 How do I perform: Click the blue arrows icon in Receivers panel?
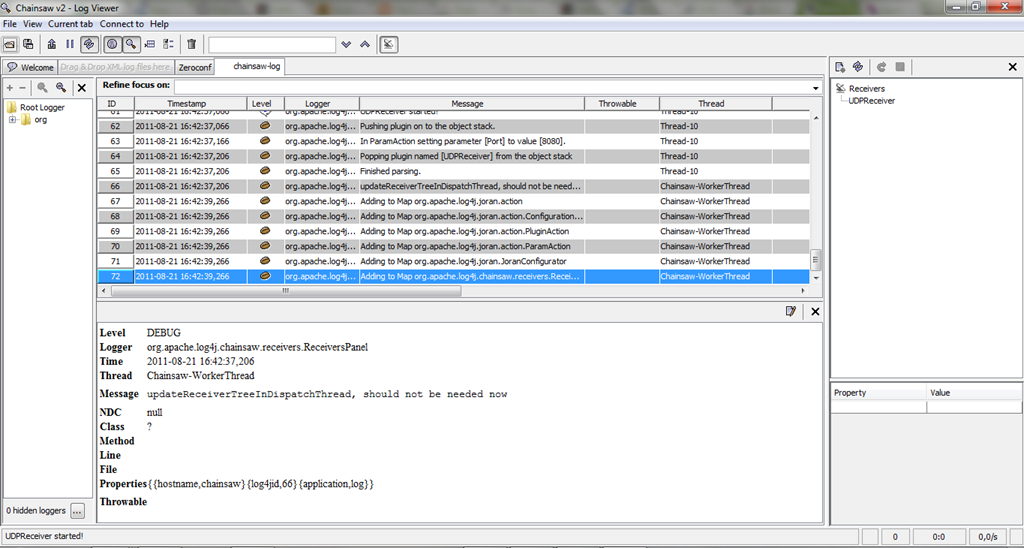859,67
